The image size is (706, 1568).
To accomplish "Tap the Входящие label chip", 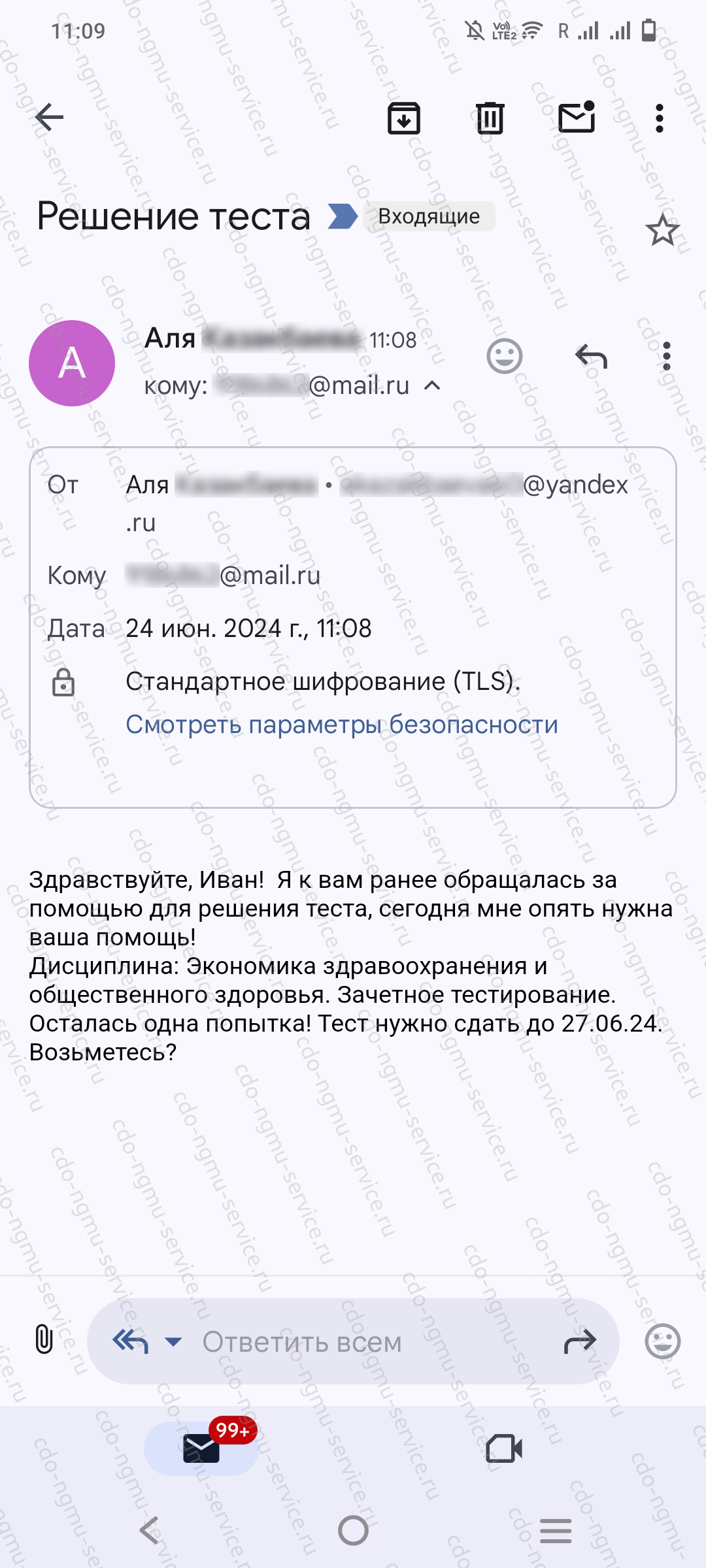I will pos(429,216).
